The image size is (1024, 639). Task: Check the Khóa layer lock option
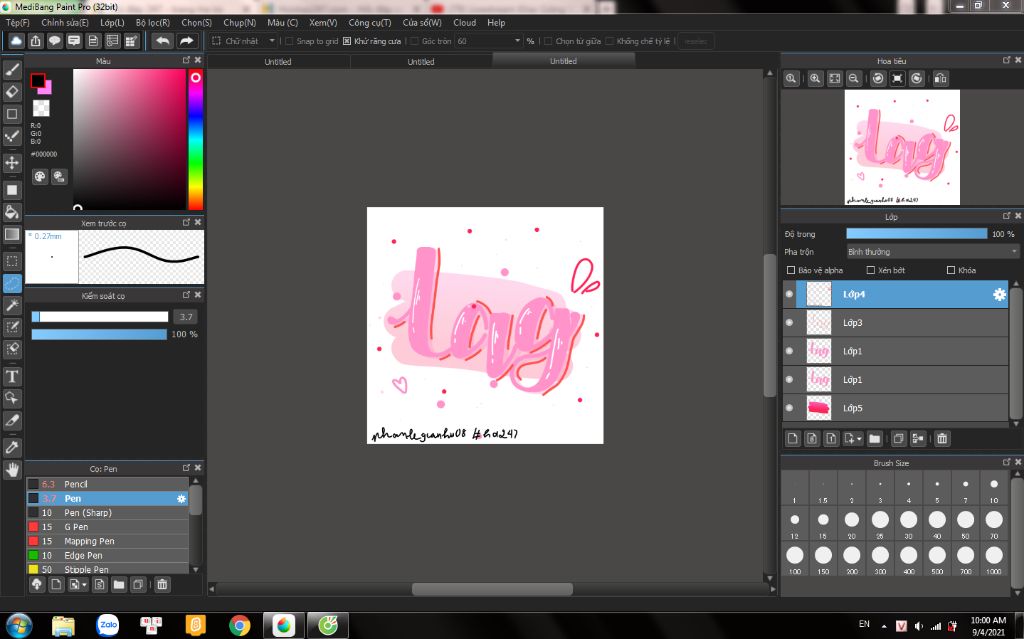coord(951,270)
